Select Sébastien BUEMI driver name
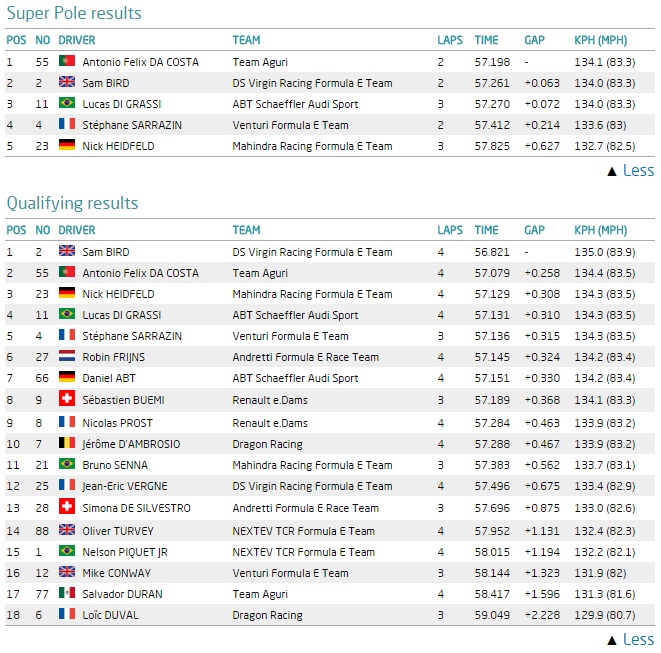 pyautogui.click(x=124, y=400)
